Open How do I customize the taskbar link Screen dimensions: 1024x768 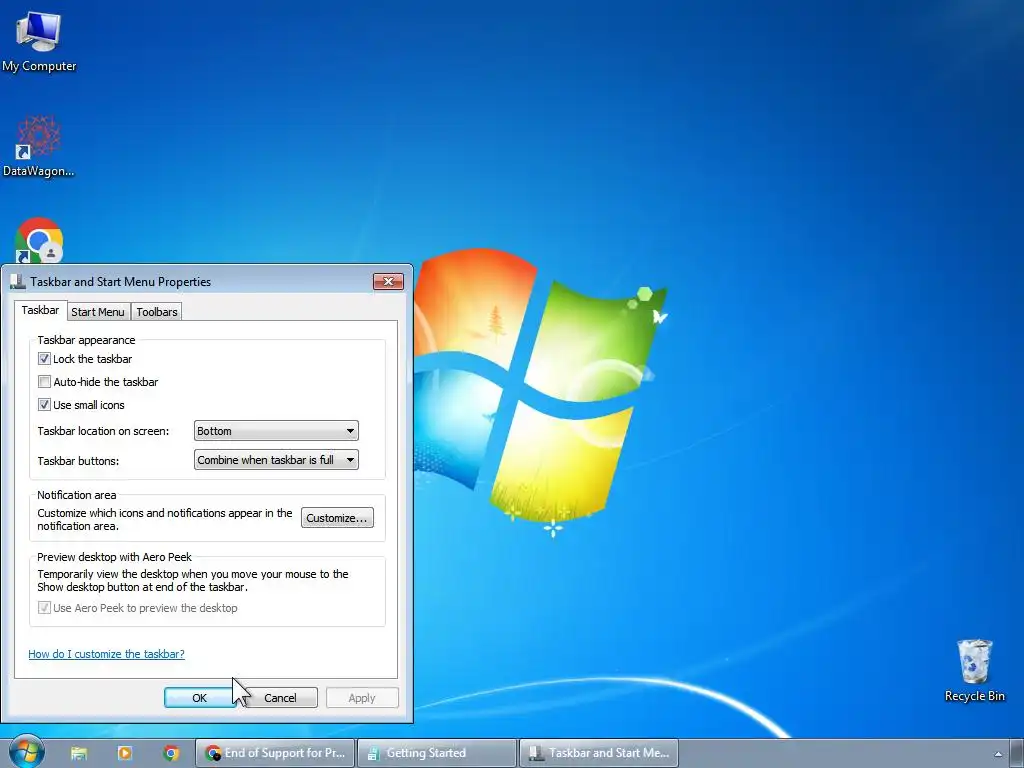pyautogui.click(x=106, y=654)
